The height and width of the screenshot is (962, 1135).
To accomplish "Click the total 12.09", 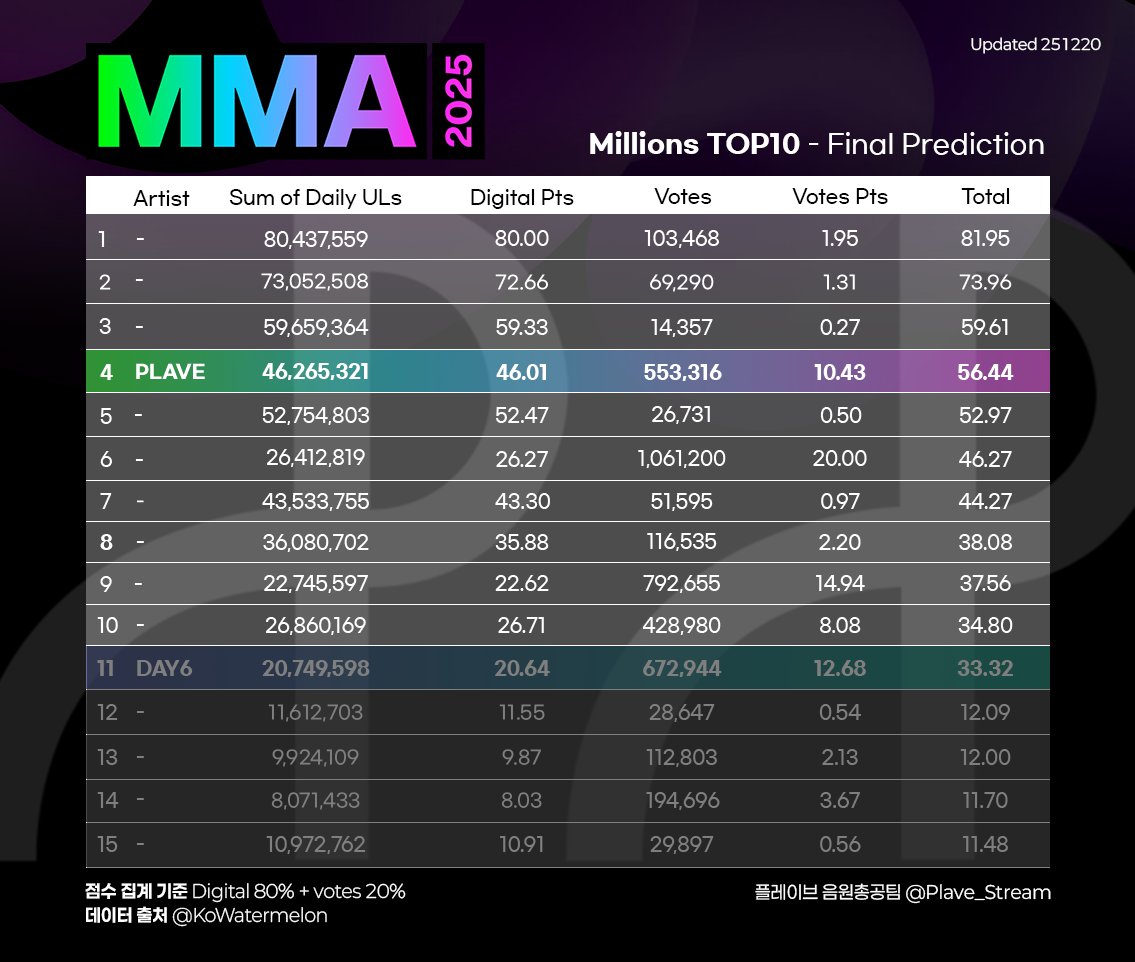I will pyautogui.click(x=985, y=712).
